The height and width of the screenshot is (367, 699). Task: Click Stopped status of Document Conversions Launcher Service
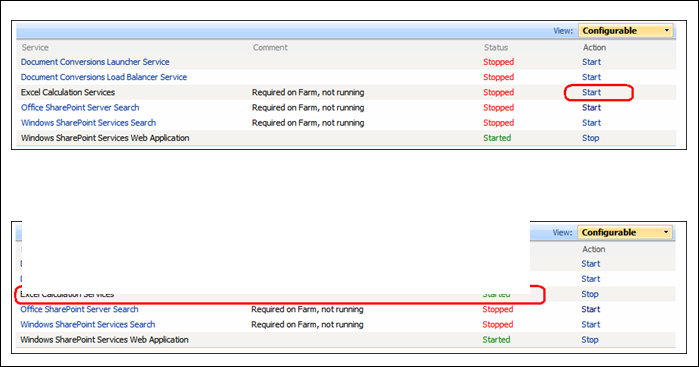[x=498, y=62]
